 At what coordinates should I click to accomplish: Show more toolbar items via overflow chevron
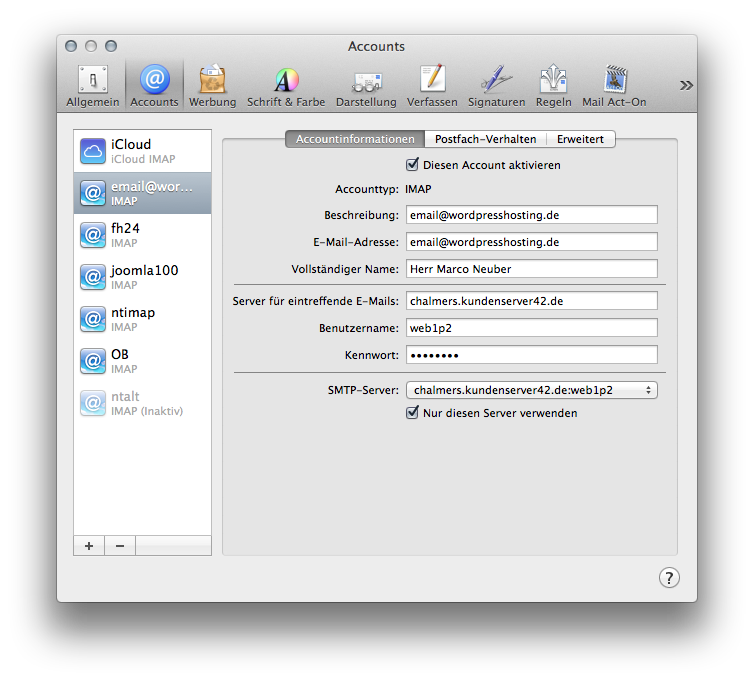point(685,85)
